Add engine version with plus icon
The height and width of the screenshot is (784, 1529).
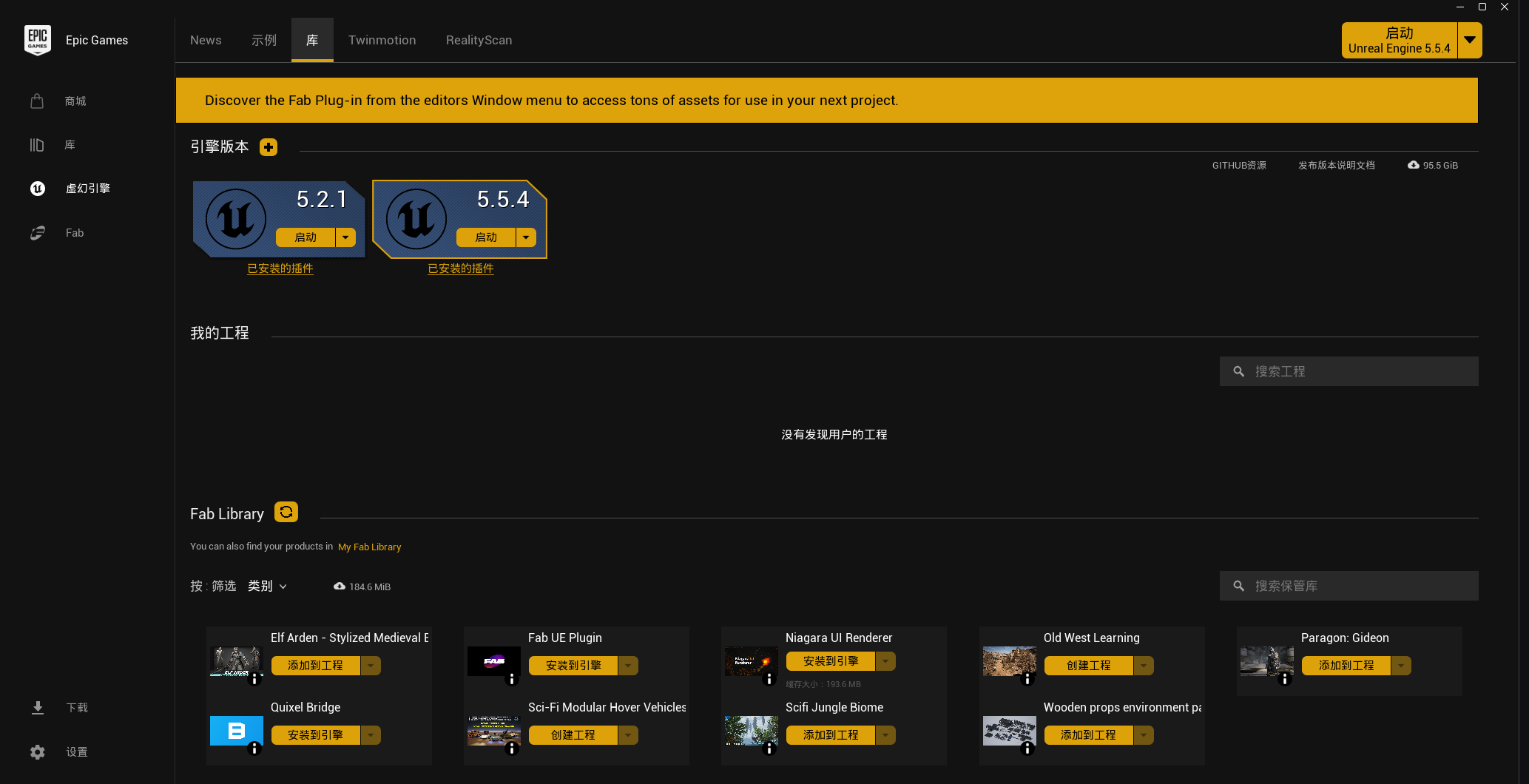pos(269,147)
